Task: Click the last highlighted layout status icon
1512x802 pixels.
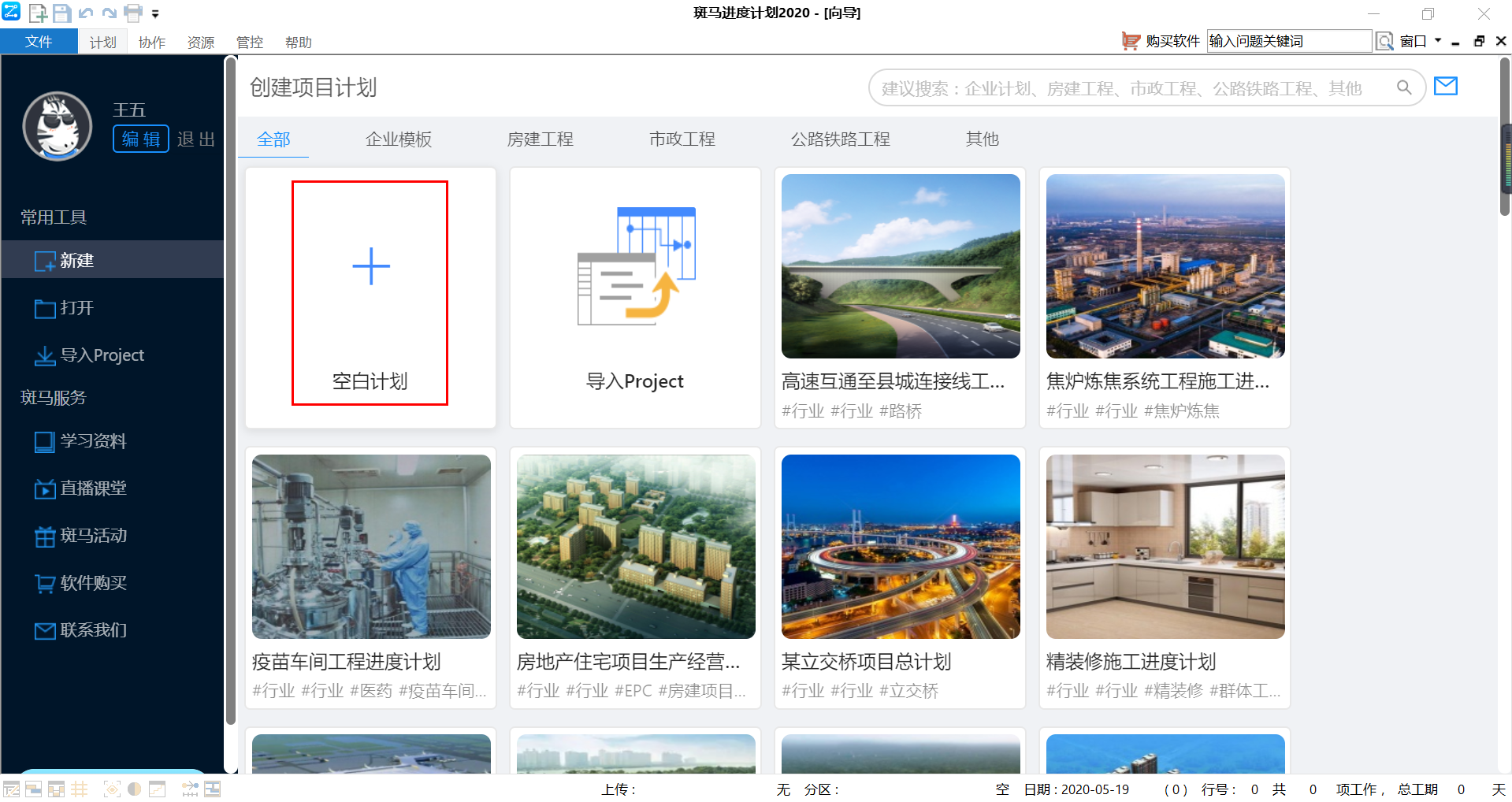Action: tap(213, 789)
